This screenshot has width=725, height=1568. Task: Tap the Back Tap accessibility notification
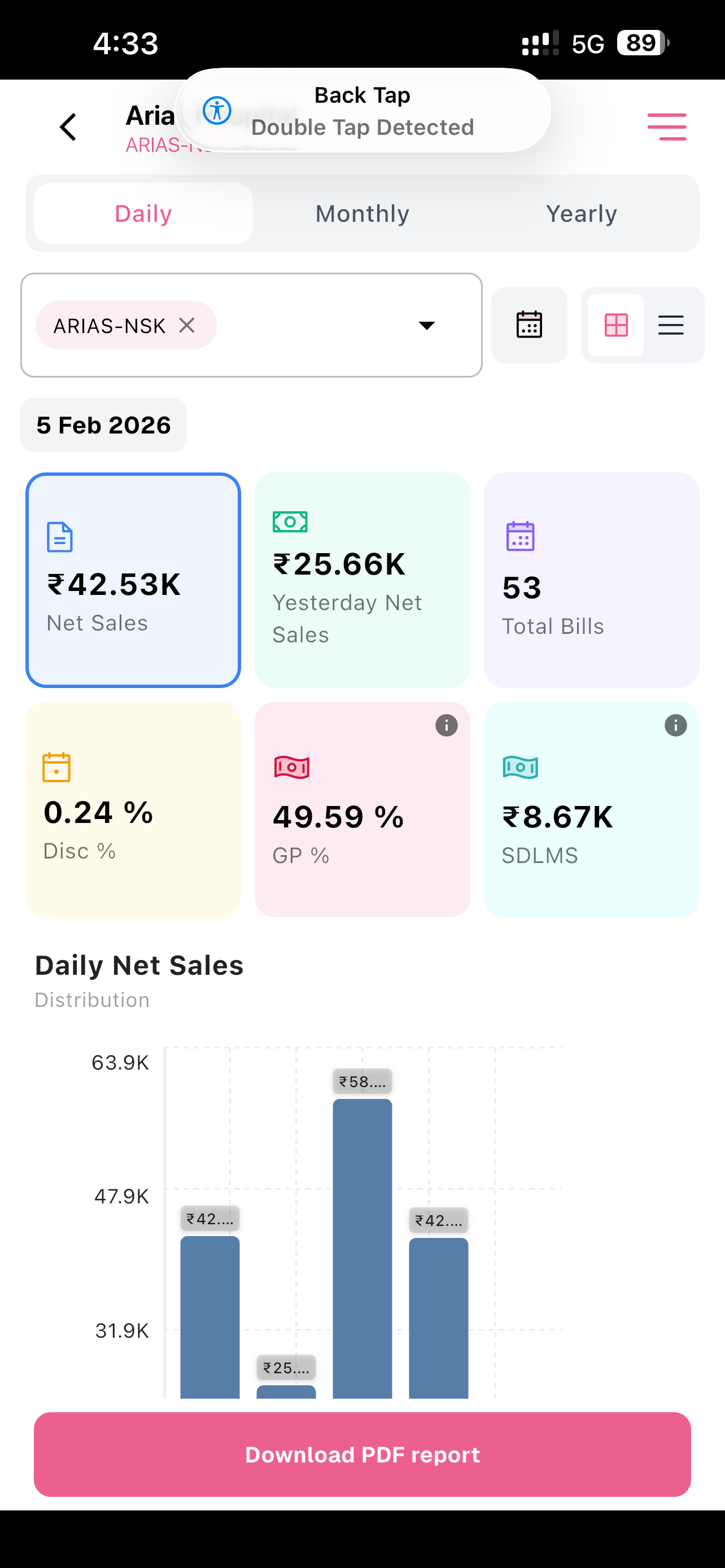click(x=363, y=110)
